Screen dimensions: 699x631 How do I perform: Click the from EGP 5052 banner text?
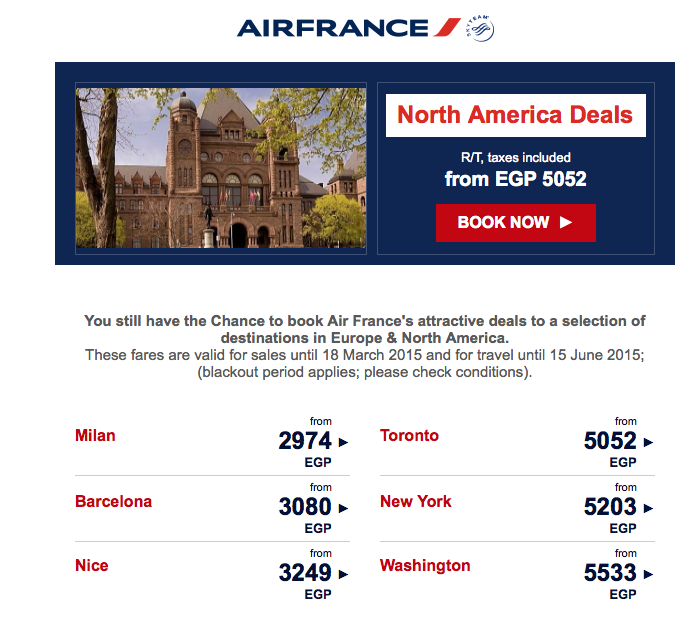(x=515, y=179)
